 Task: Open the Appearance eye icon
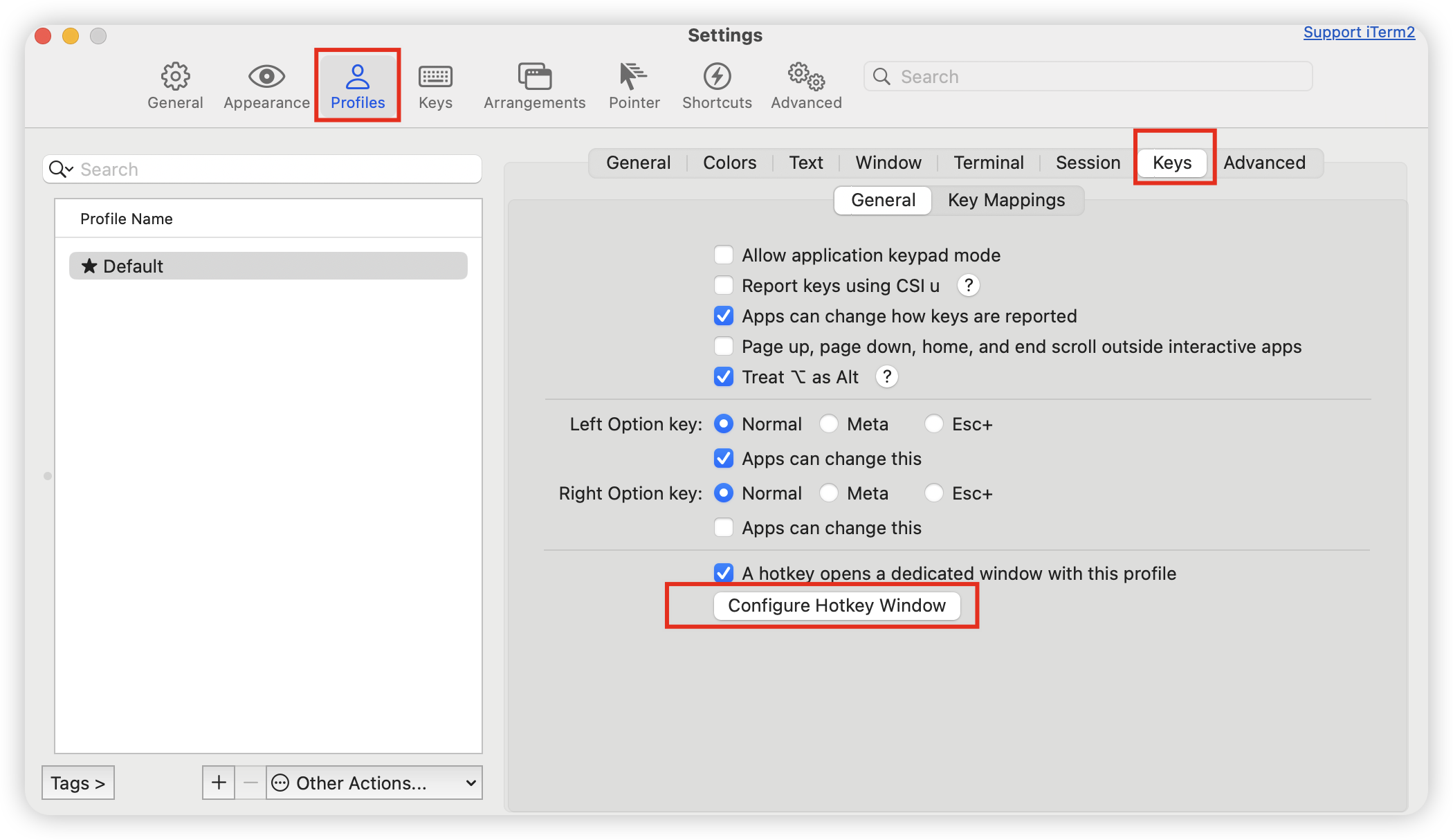tap(266, 77)
